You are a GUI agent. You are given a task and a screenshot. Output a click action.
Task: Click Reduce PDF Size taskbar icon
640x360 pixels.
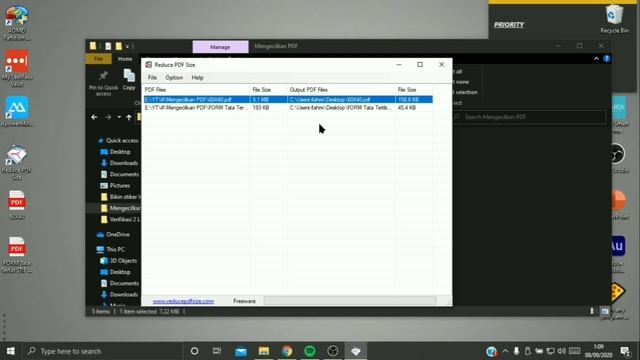pos(356,351)
